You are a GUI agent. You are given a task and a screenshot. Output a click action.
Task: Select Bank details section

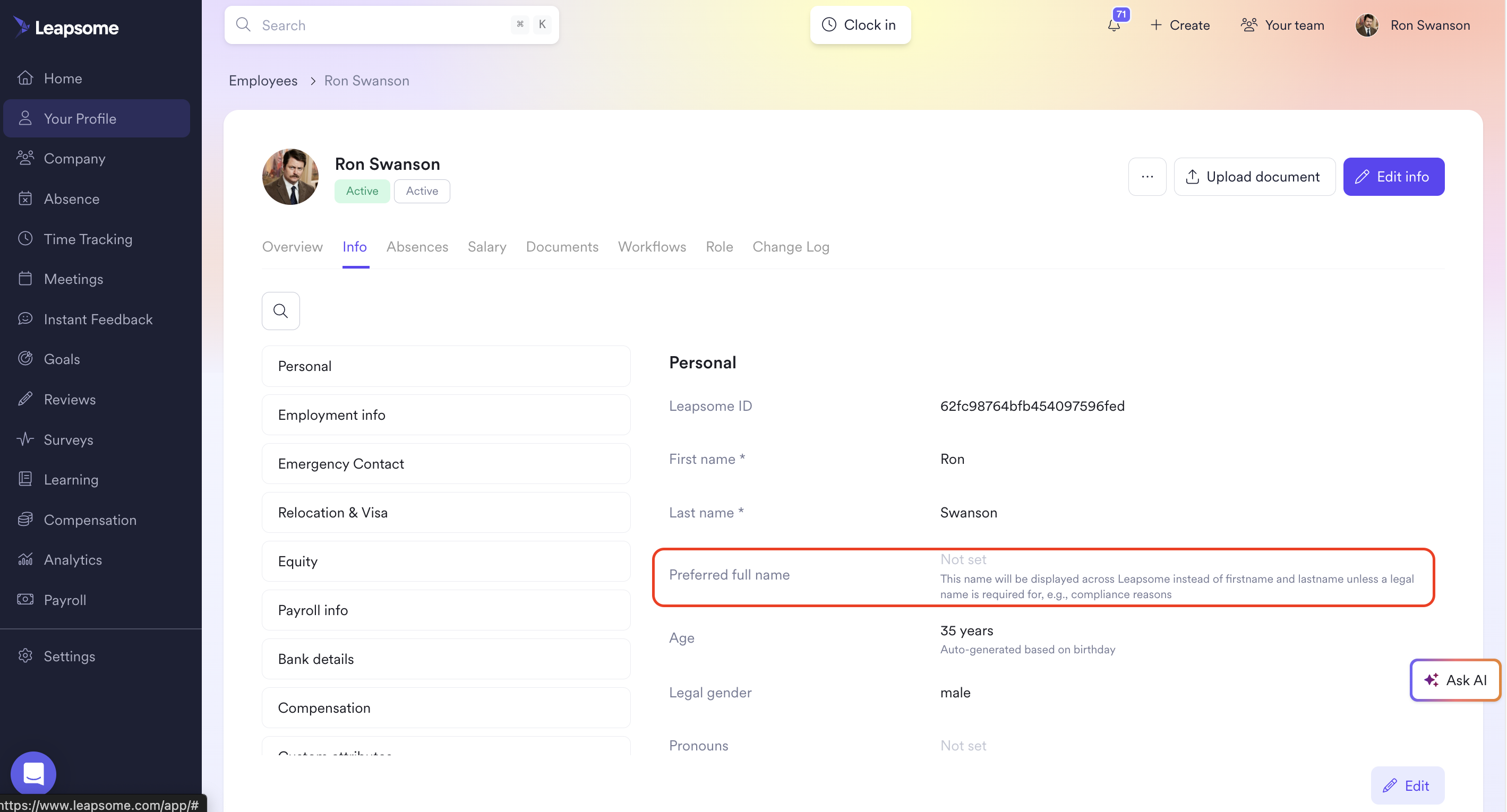446,659
